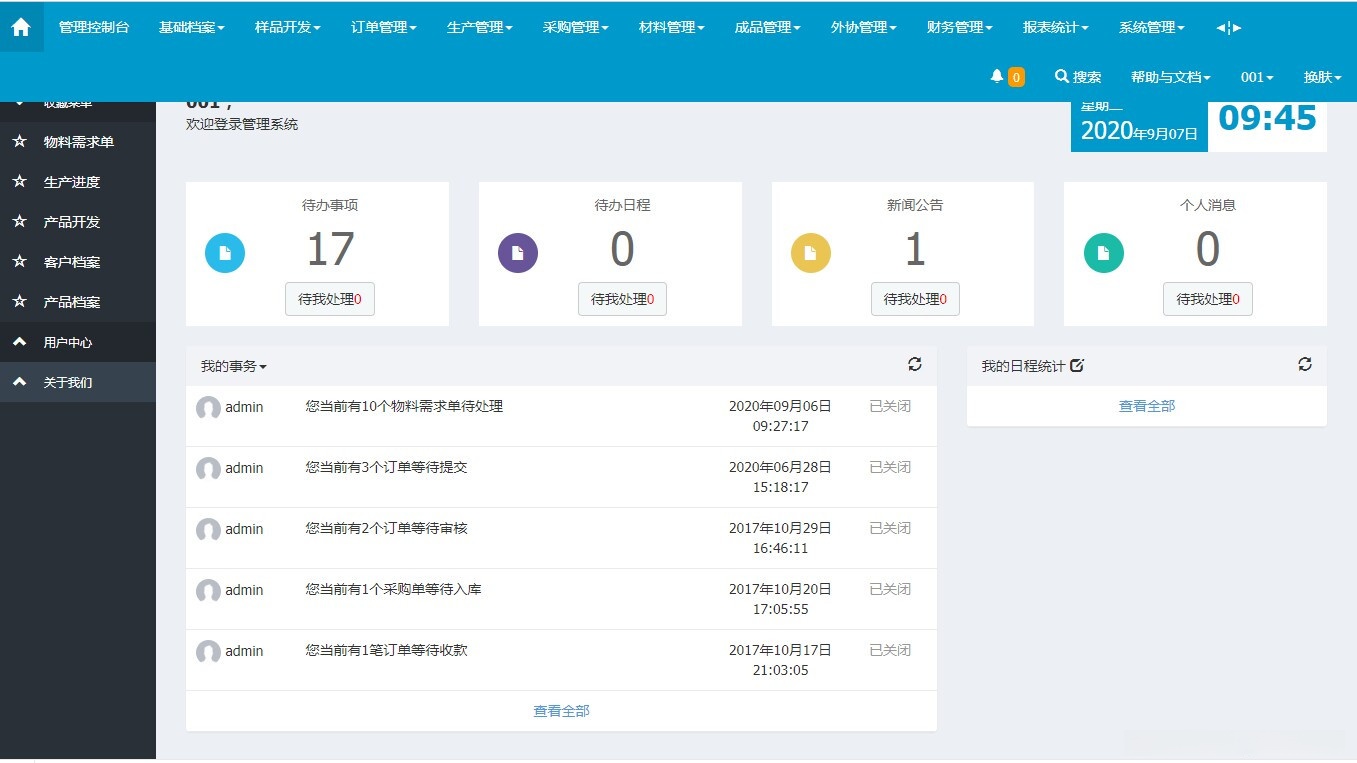This screenshot has width=1357, height=763.
Task: Toggle the favorite star next to 客户档案
Action: 19,261
